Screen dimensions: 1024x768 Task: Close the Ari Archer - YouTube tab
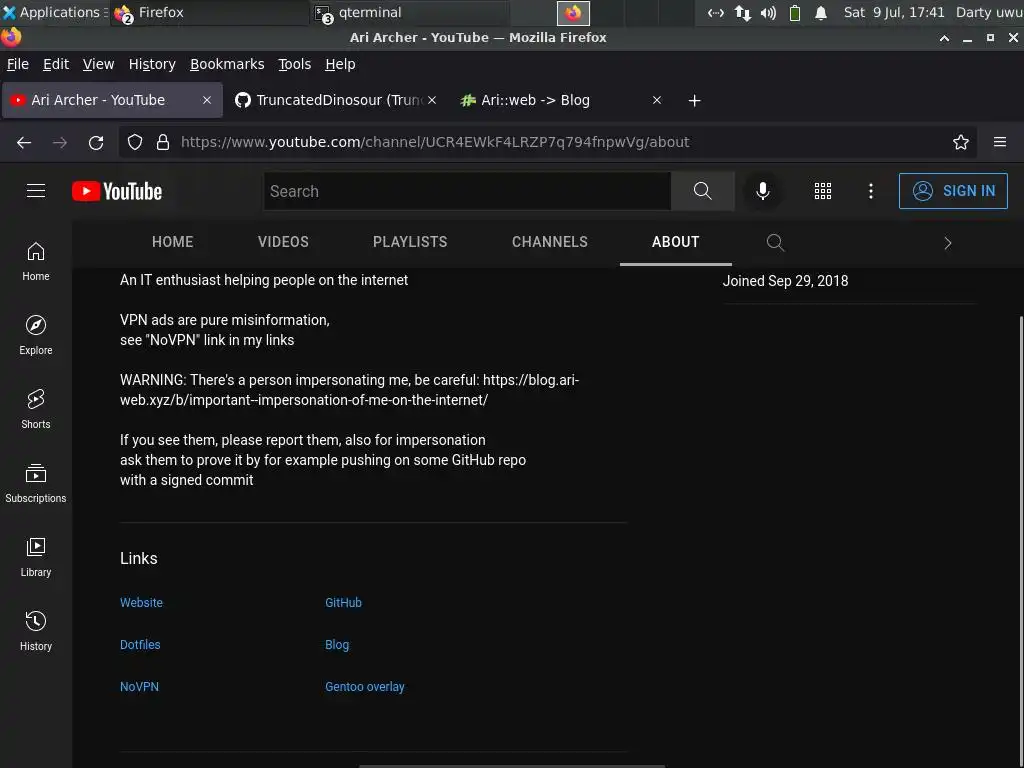pos(207,100)
